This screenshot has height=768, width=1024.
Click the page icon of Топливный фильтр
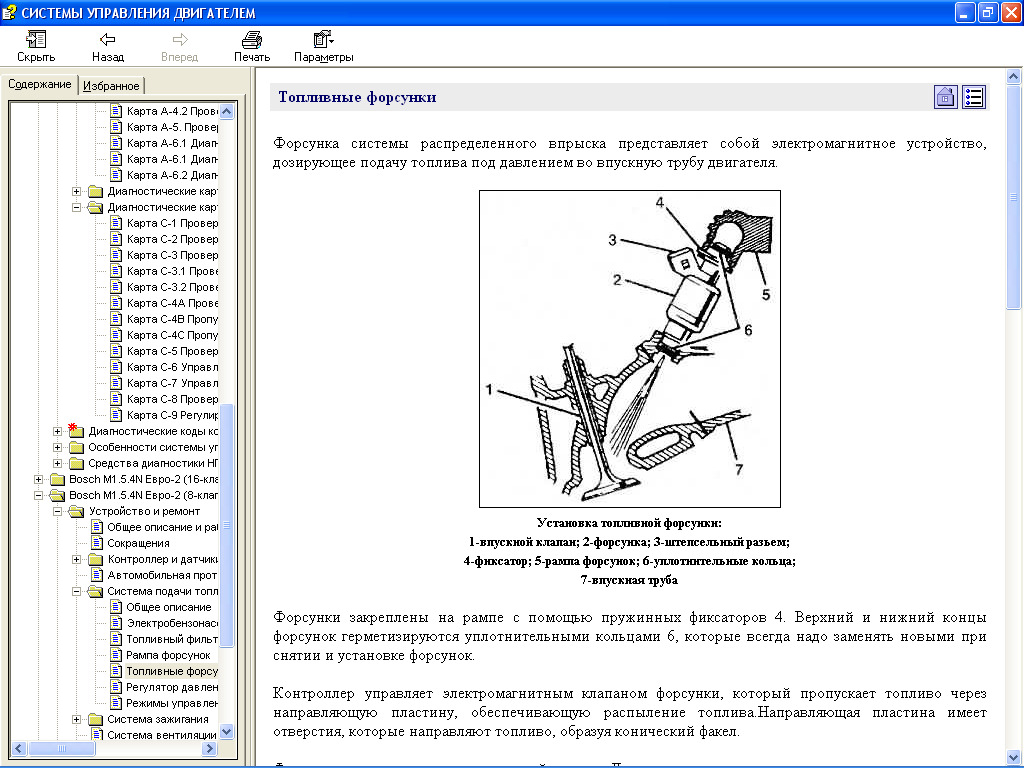[x=116, y=639]
